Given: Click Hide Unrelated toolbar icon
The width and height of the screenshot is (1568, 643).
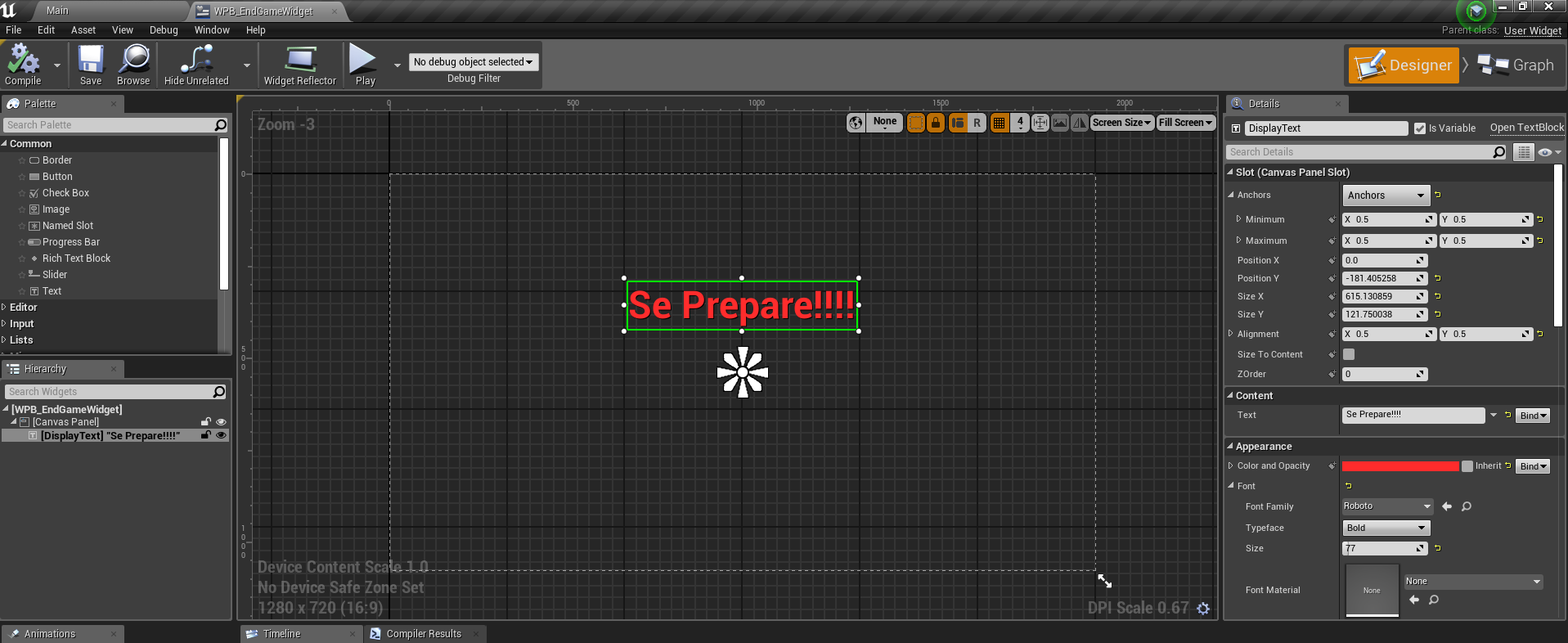Looking at the screenshot, I should 196,65.
